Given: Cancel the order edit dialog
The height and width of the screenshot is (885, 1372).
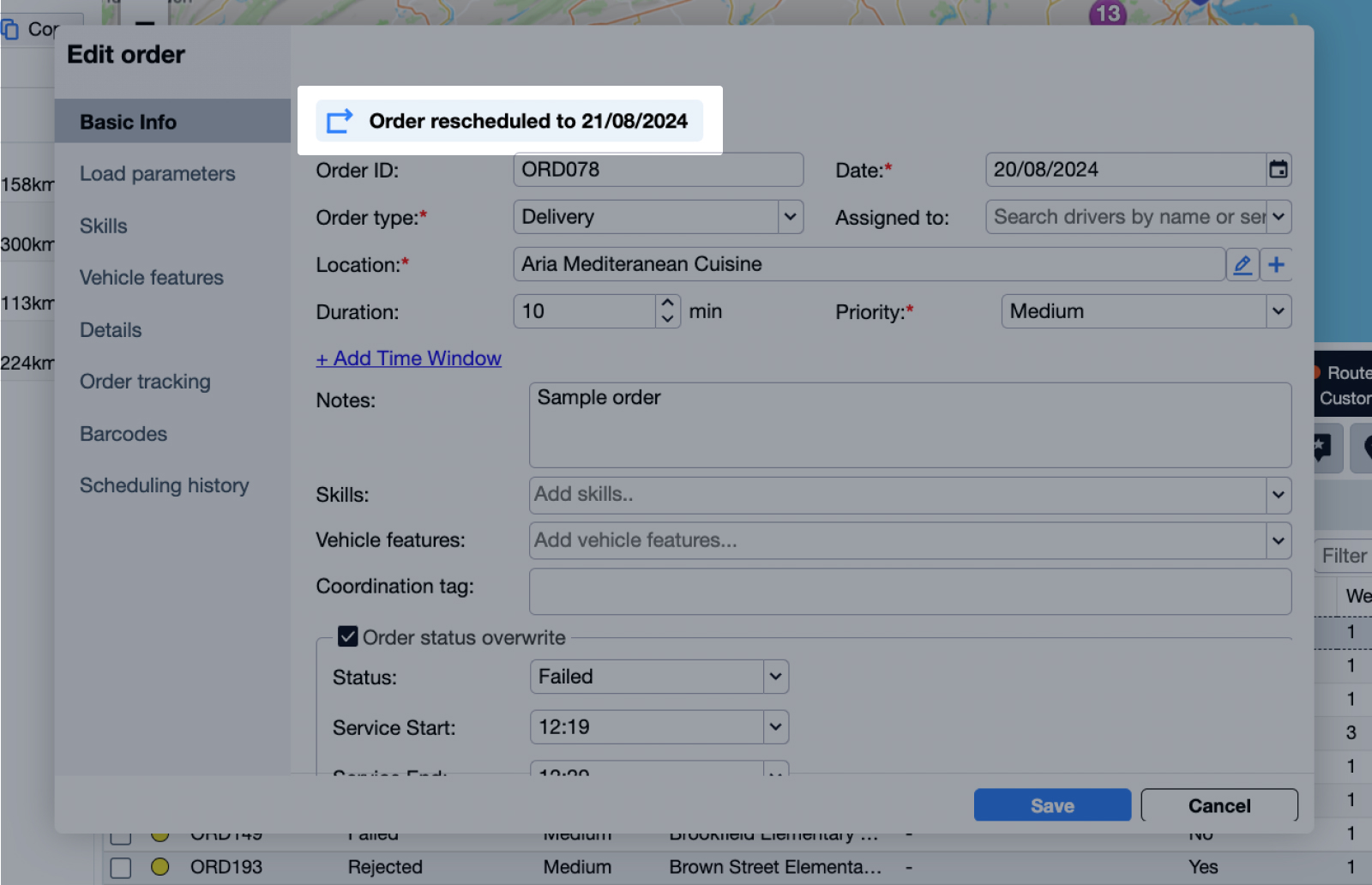Looking at the screenshot, I should pyautogui.click(x=1219, y=805).
